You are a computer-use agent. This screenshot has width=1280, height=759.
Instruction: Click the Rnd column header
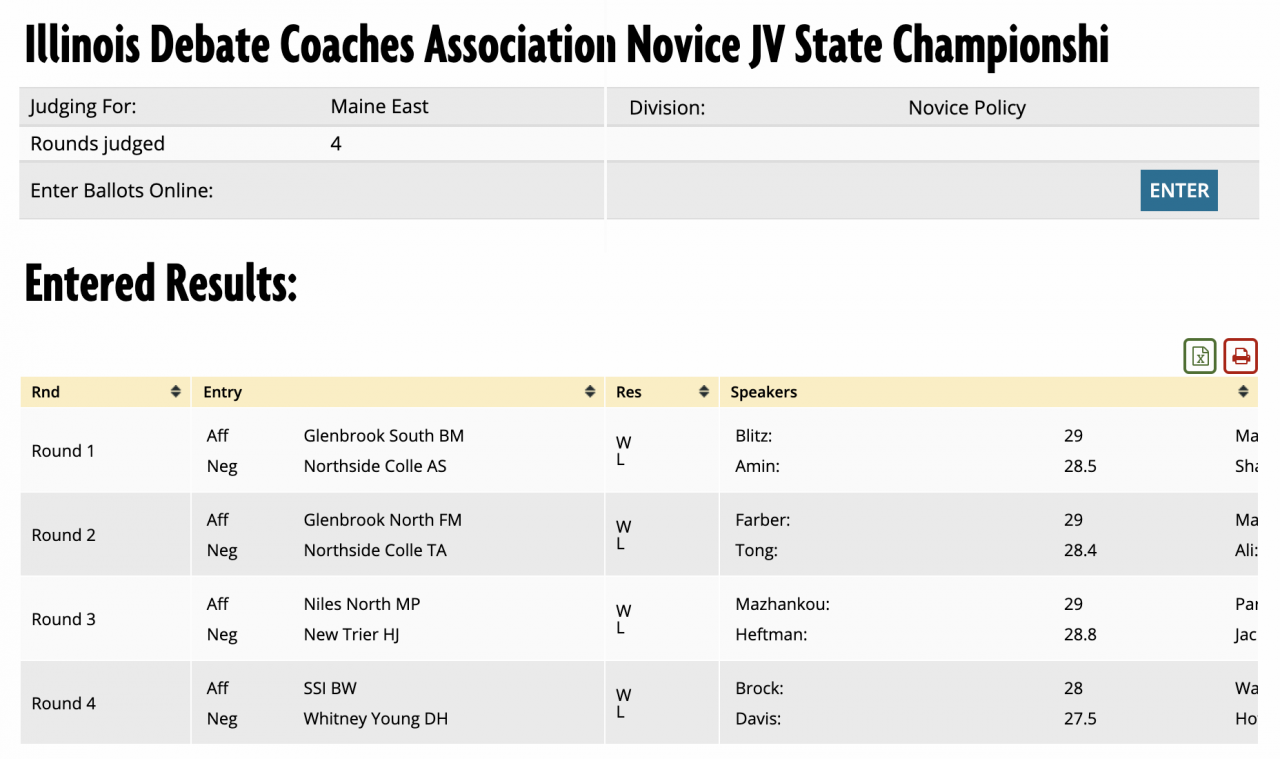click(x=46, y=392)
